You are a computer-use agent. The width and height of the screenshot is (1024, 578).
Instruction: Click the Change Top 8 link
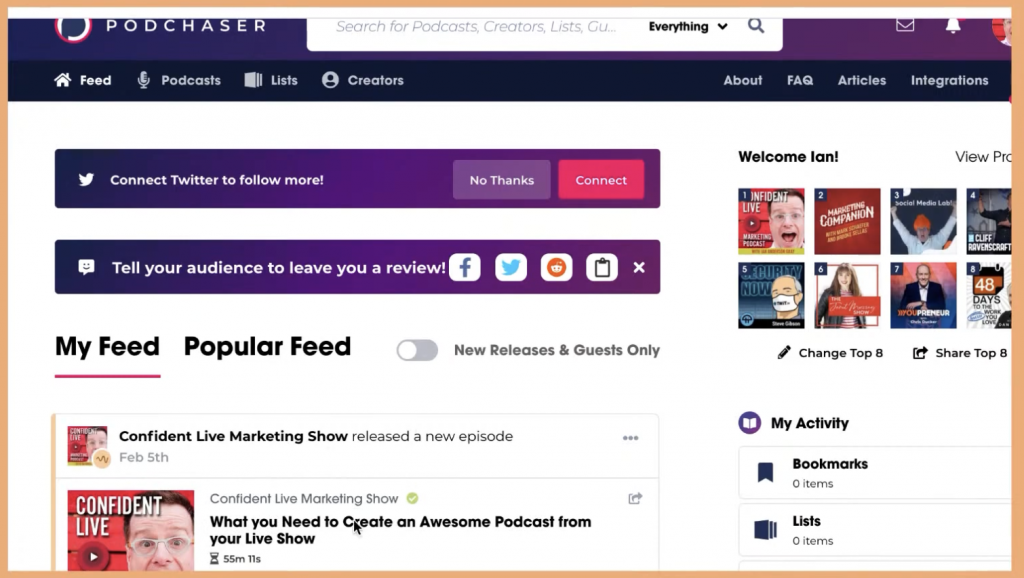(830, 353)
